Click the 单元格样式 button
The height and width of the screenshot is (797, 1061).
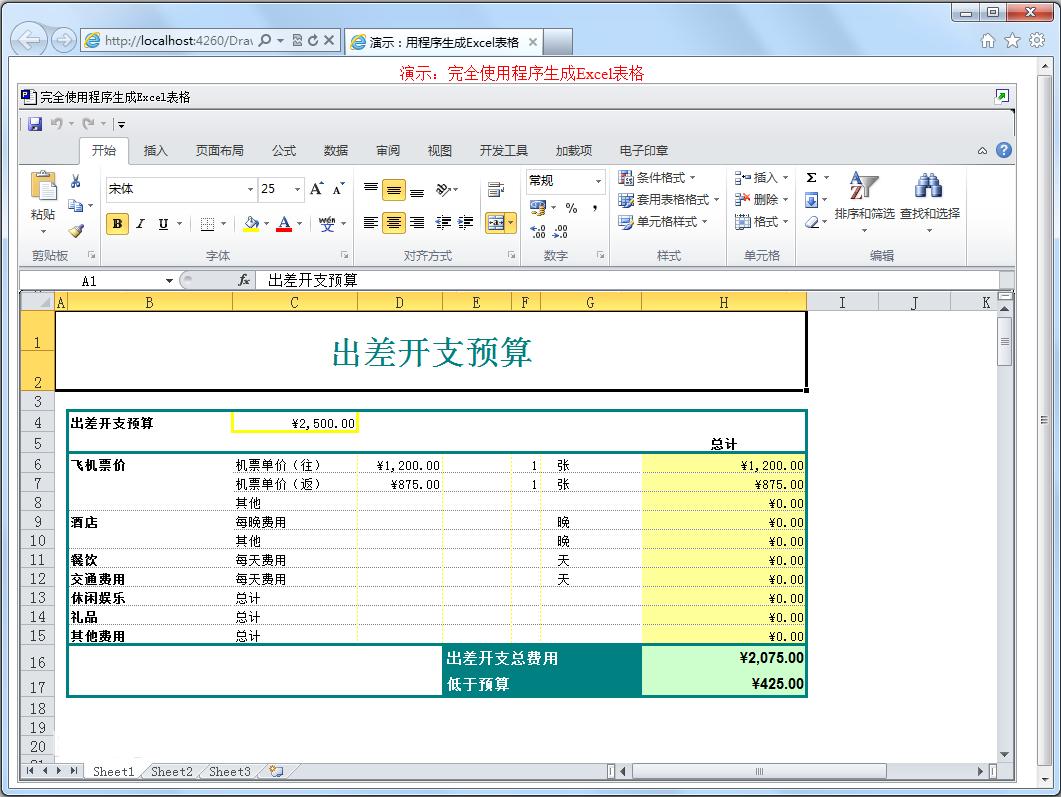tap(665, 222)
